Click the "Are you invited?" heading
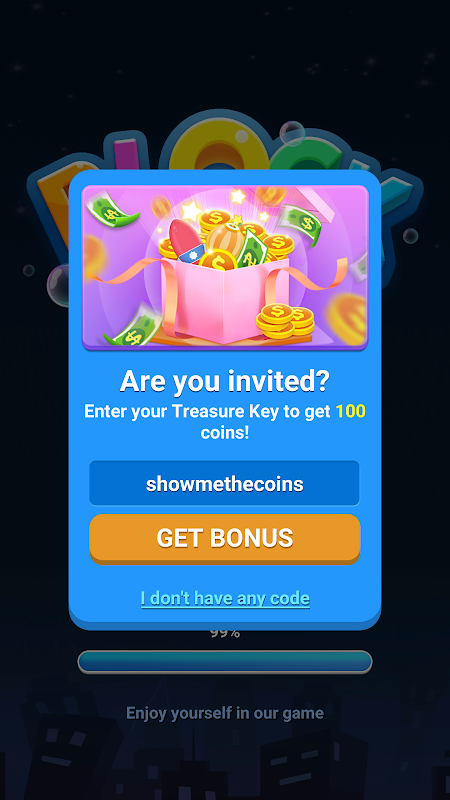450x800 pixels. tap(224, 382)
